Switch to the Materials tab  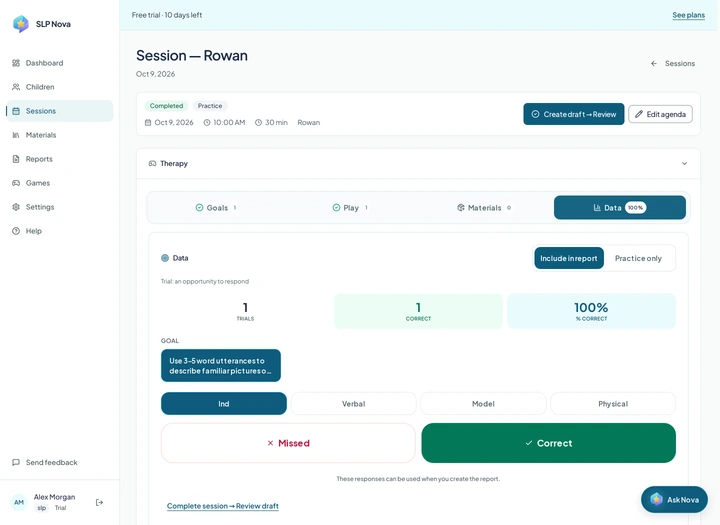coord(484,208)
